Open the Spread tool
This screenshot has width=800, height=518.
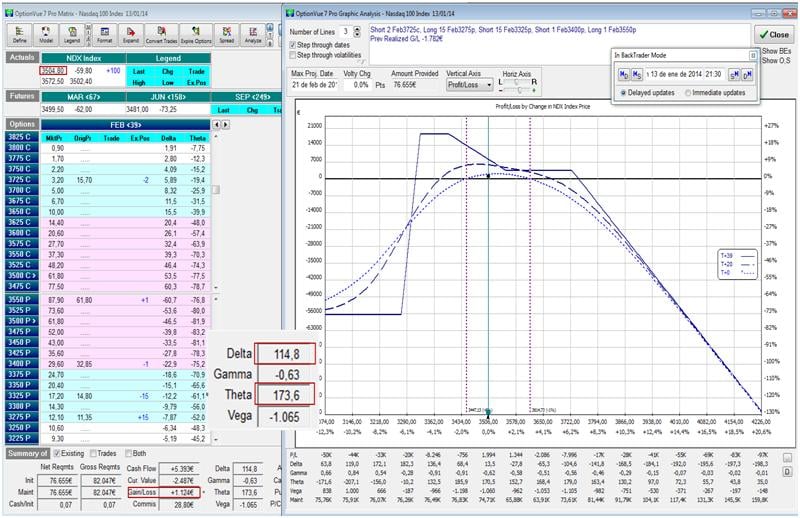pyautogui.click(x=227, y=34)
